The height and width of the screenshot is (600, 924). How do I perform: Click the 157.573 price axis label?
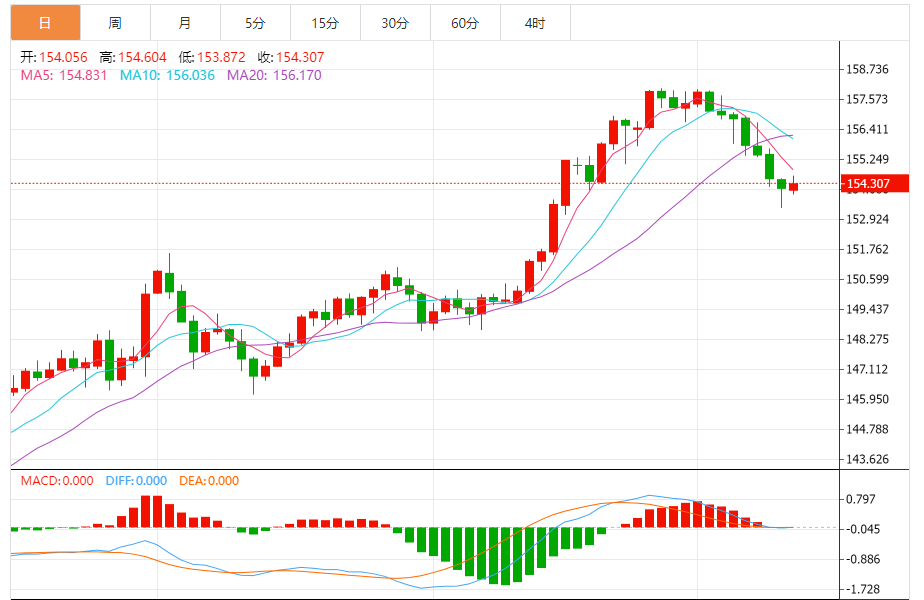pos(867,99)
